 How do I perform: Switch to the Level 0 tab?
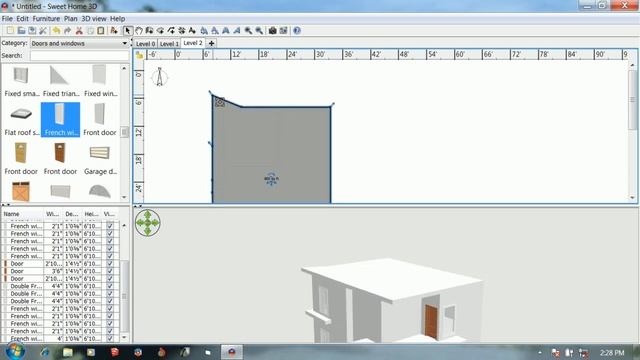coord(145,44)
